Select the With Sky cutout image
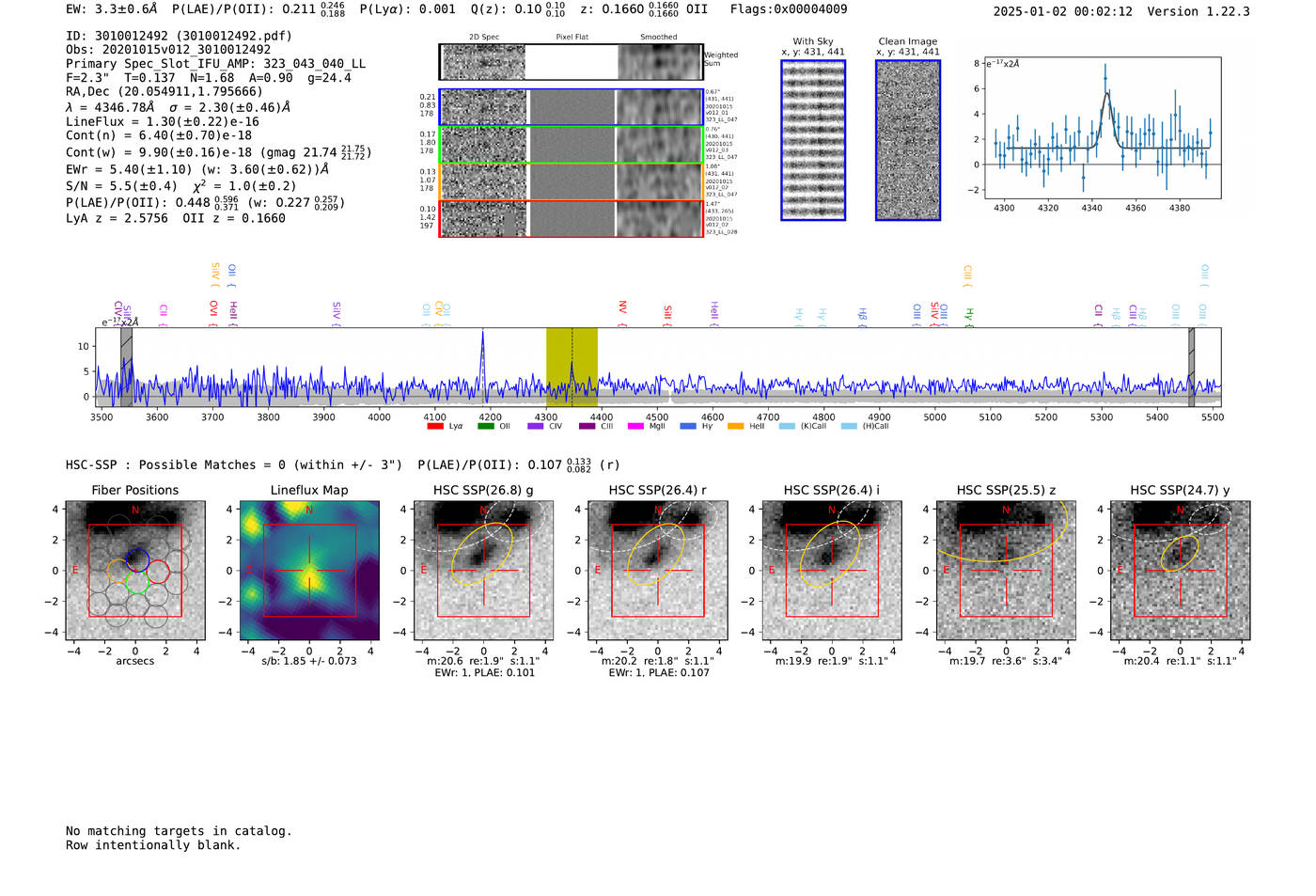Image resolution: width=1316 pixels, height=896 pixels. [x=813, y=140]
